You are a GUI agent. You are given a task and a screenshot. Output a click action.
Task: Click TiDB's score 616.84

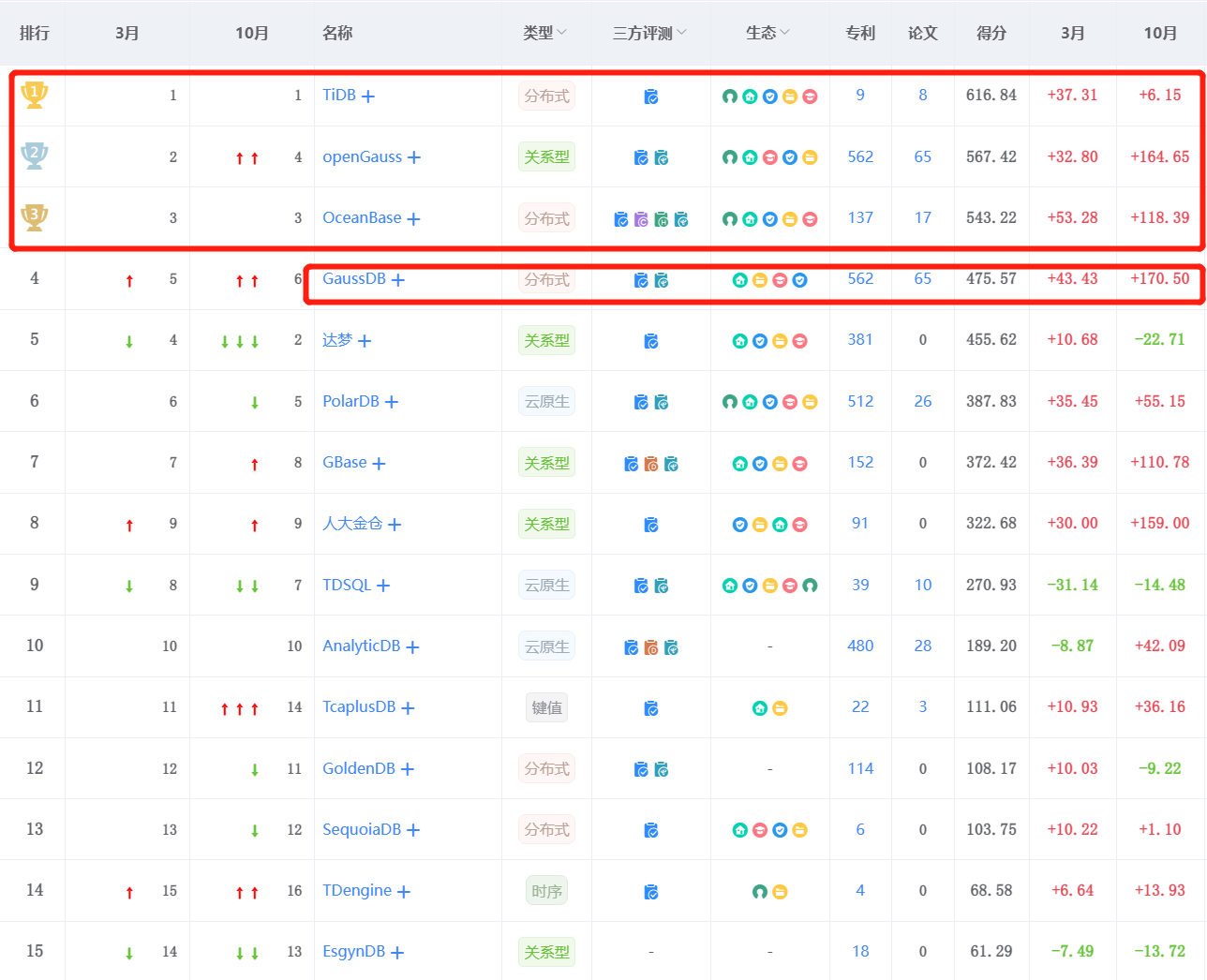pyautogui.click(x=991, y=95)
